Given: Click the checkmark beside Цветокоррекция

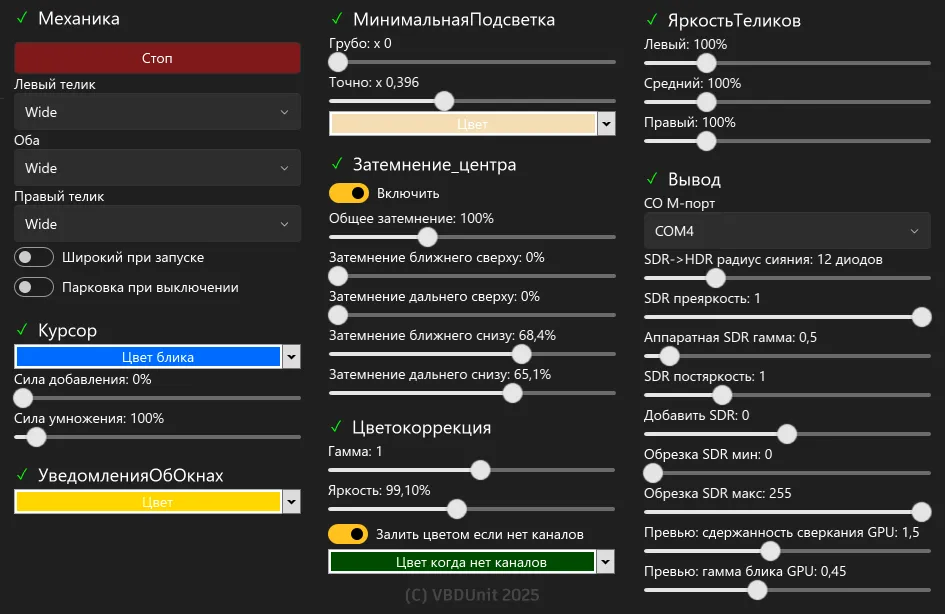Looking at the screenshot, I should click(x=337, y=428).
